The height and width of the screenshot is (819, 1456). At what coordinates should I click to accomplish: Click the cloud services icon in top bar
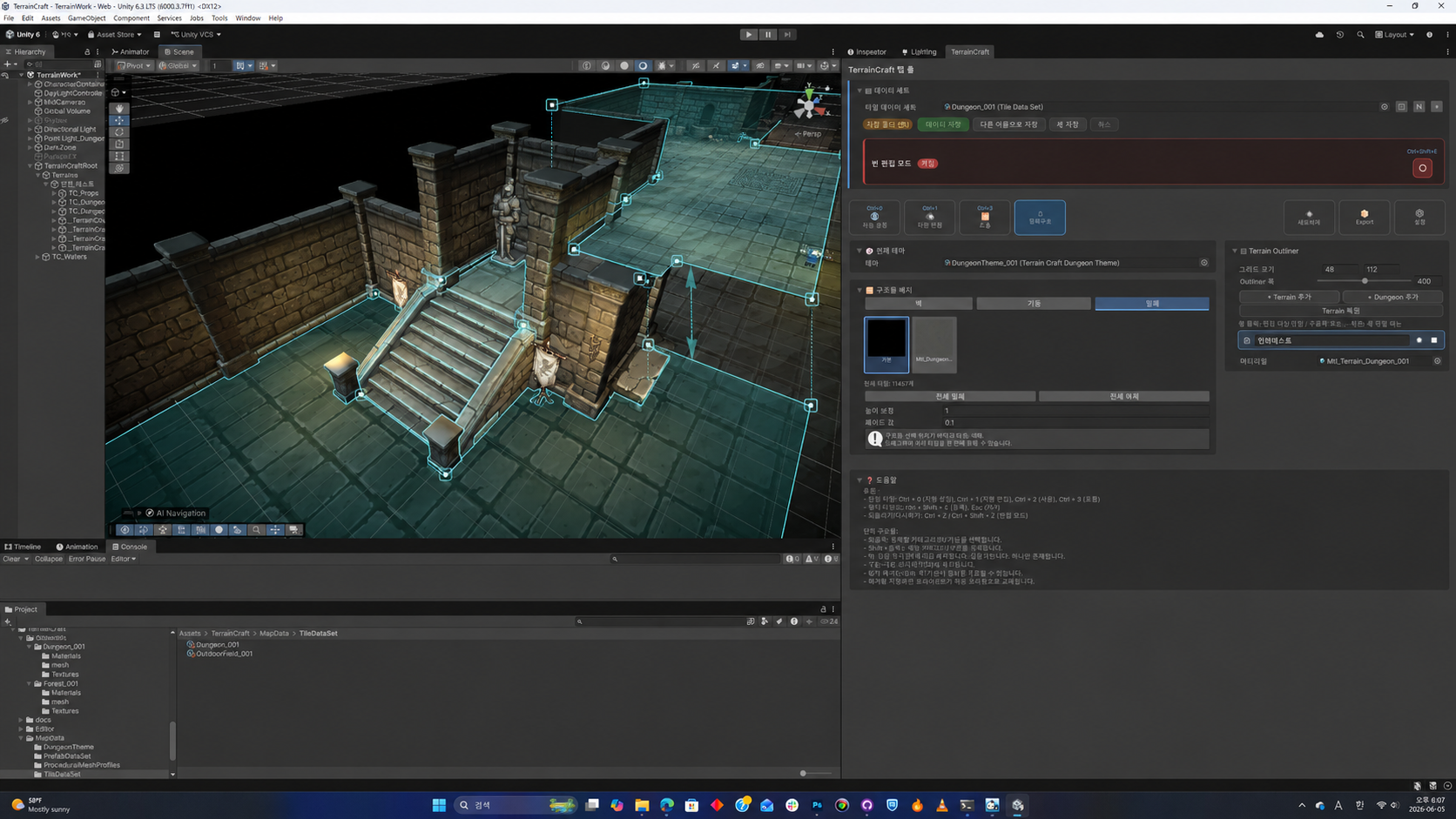(x=1319, y=35)
